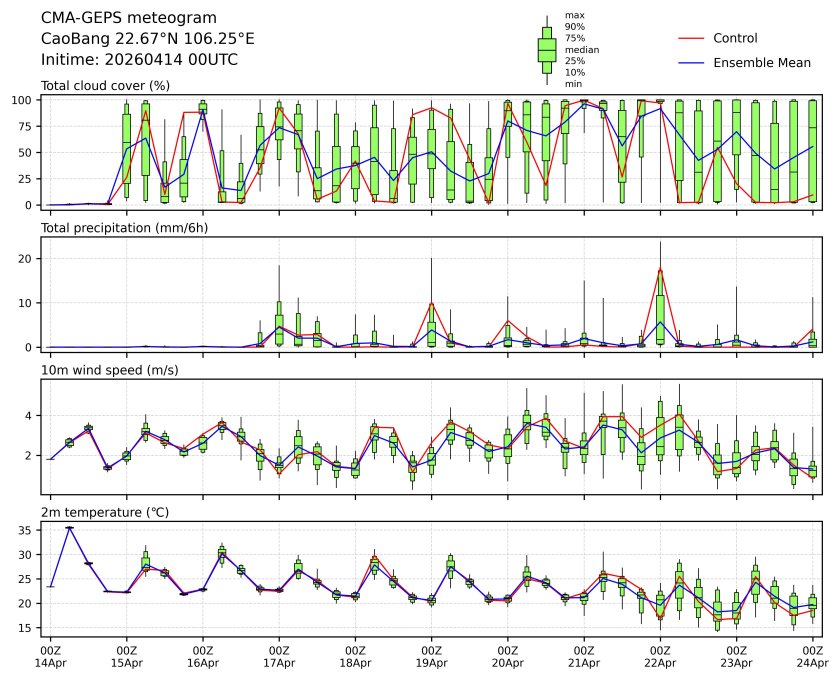Click the CaoBang coordinates text
Screen dimensions: 840x680
[147, 39]
